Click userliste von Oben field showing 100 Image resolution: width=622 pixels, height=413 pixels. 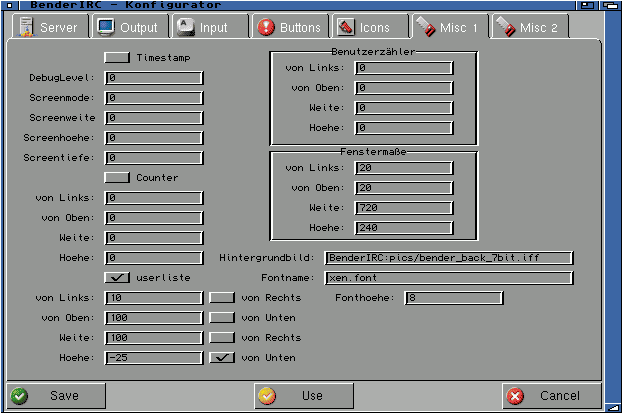click(x=154, y=318)
